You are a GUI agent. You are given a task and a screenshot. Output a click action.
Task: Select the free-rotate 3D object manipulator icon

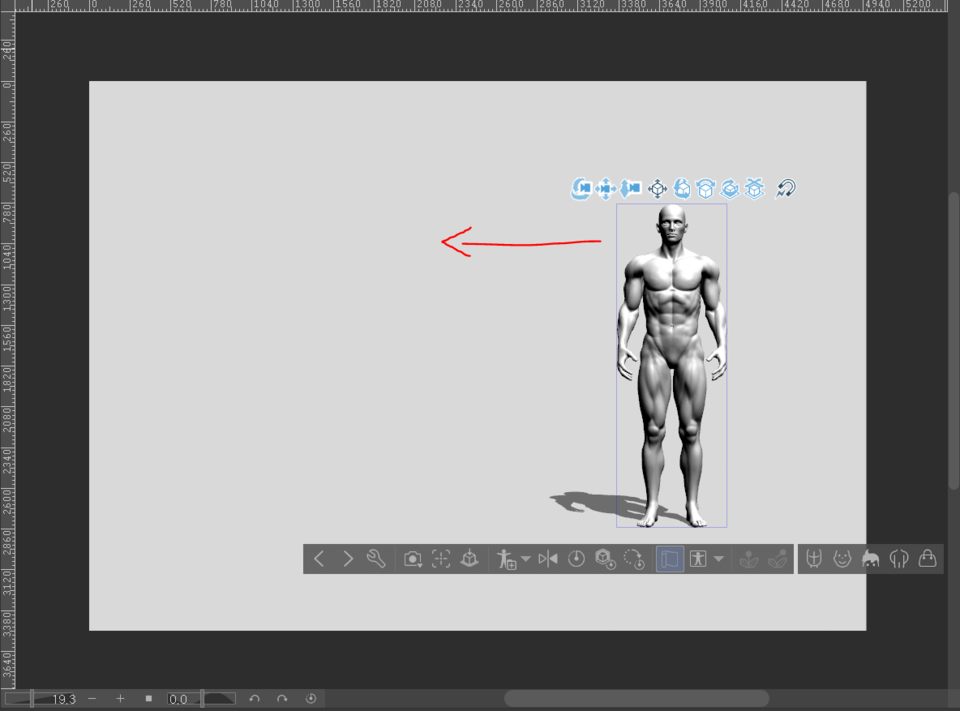coord(682,189)
